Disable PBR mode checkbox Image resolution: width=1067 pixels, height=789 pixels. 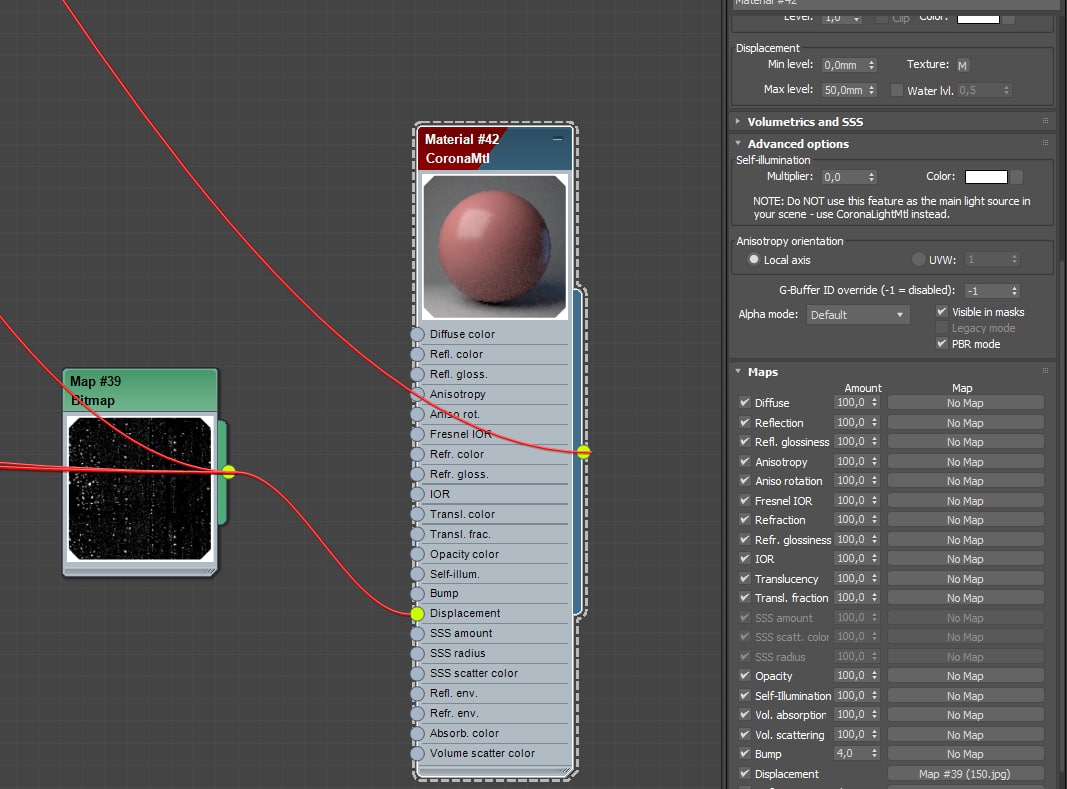(942, 343)
